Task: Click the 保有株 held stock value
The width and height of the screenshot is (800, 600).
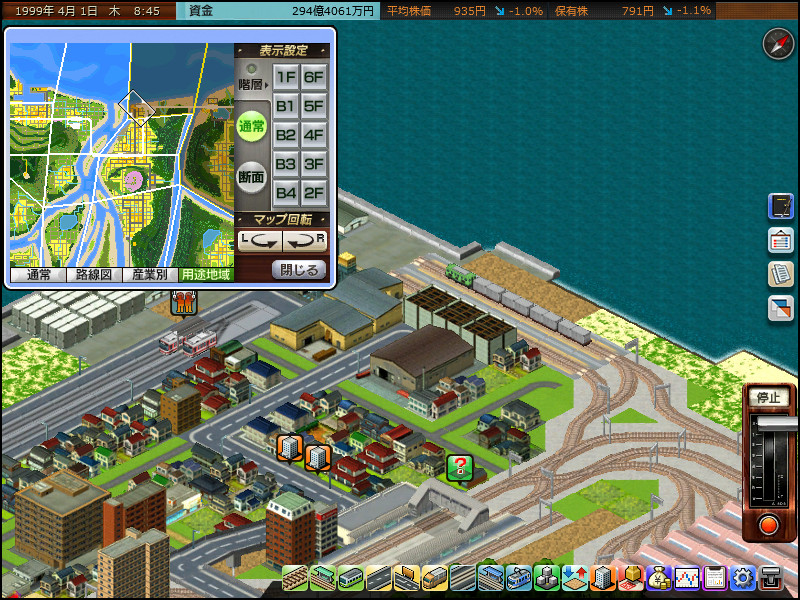Action: coord(633,11)
